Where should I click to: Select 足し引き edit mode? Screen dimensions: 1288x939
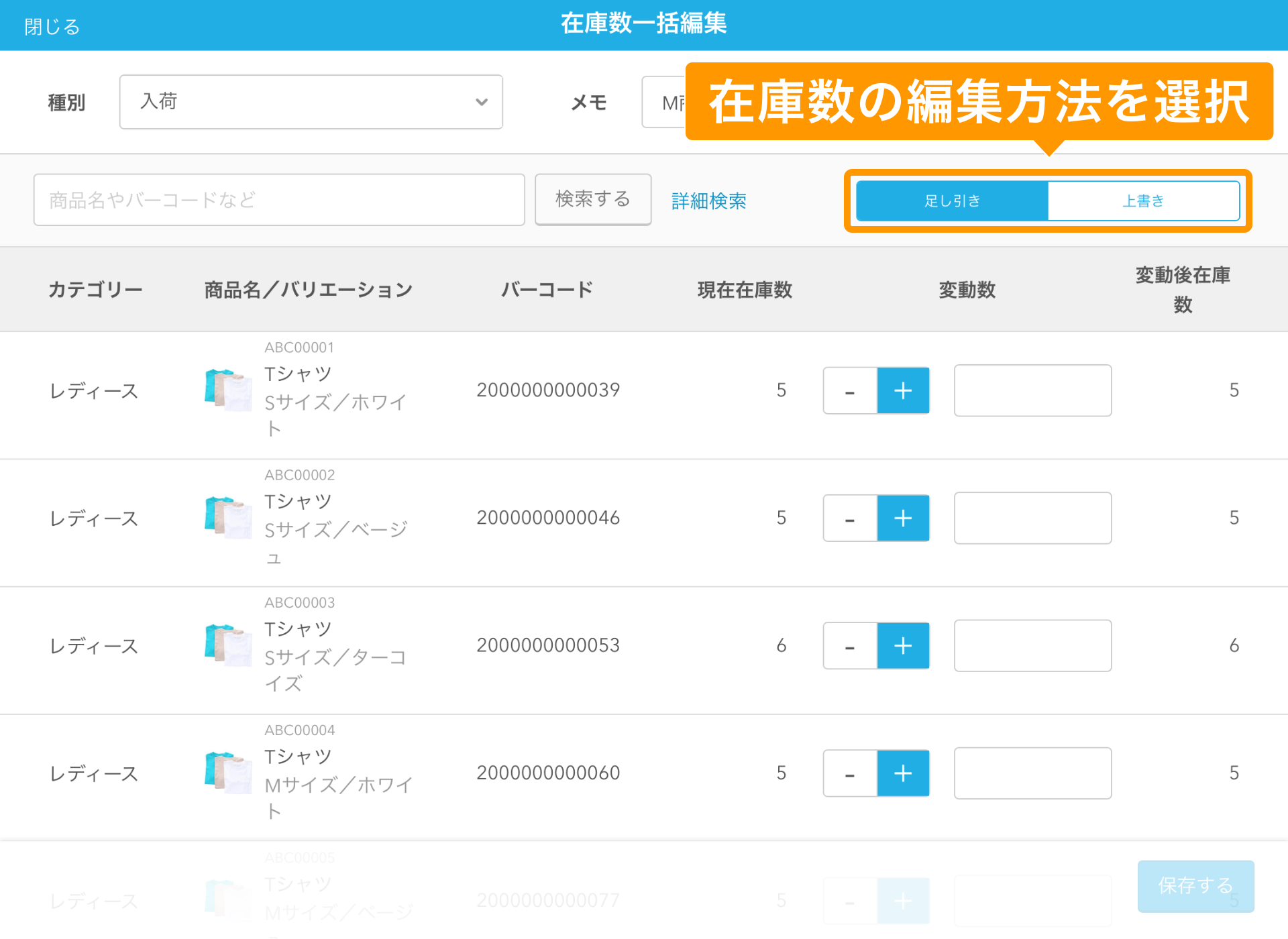pyautogui.click(x=952, y=201)
